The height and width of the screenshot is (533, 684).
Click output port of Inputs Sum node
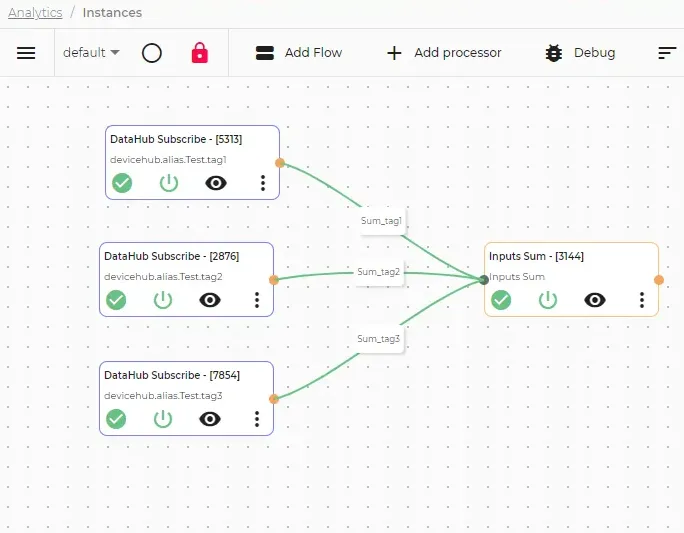click(659, 280)
